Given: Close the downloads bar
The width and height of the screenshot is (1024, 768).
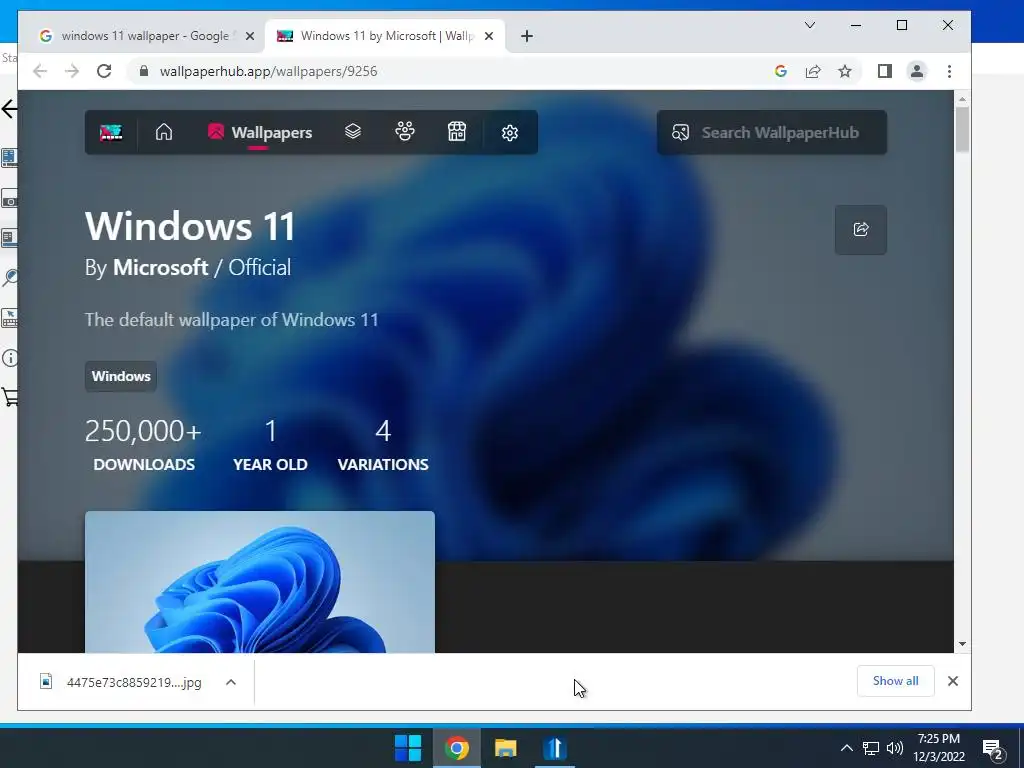Looking at the screenshot, I should (953, 681).
